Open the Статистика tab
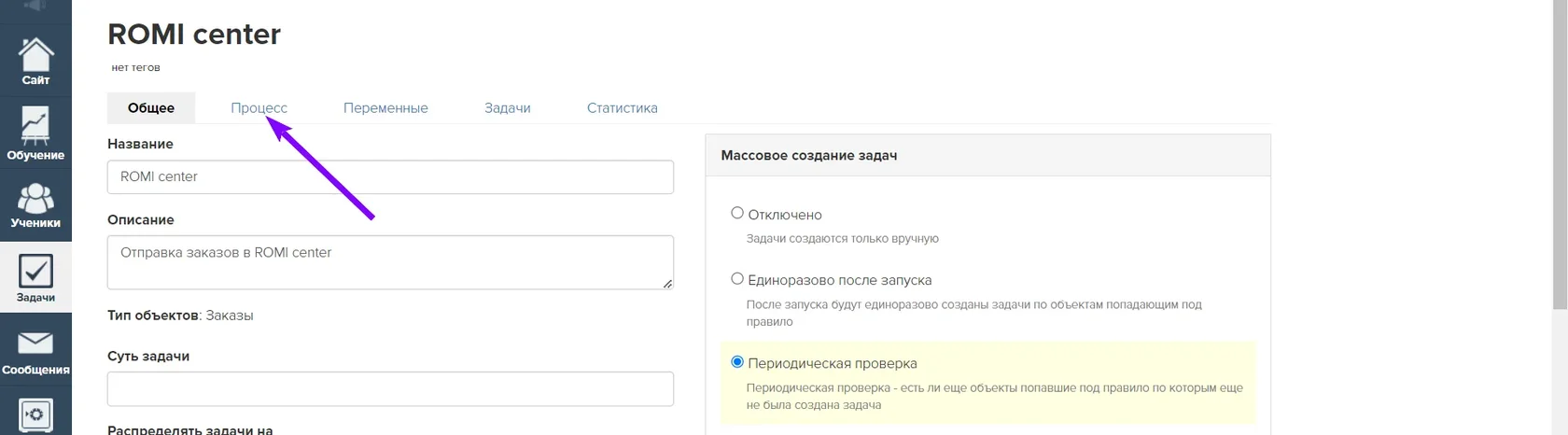Viewport: 1568px width, 435px height. (x=623, y=107)
